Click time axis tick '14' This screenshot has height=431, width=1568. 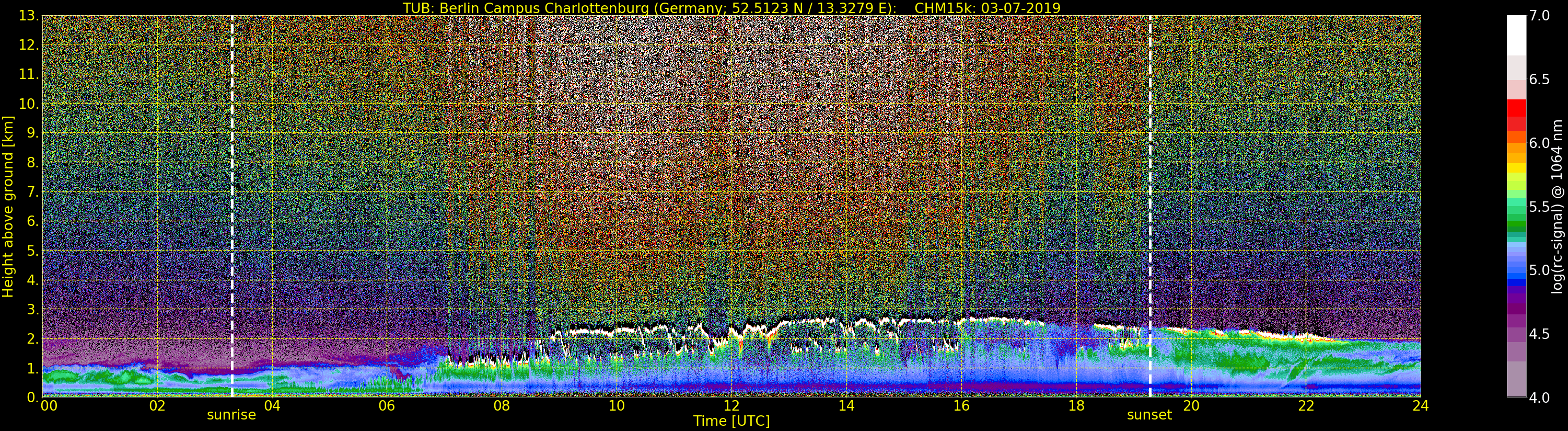846,406
